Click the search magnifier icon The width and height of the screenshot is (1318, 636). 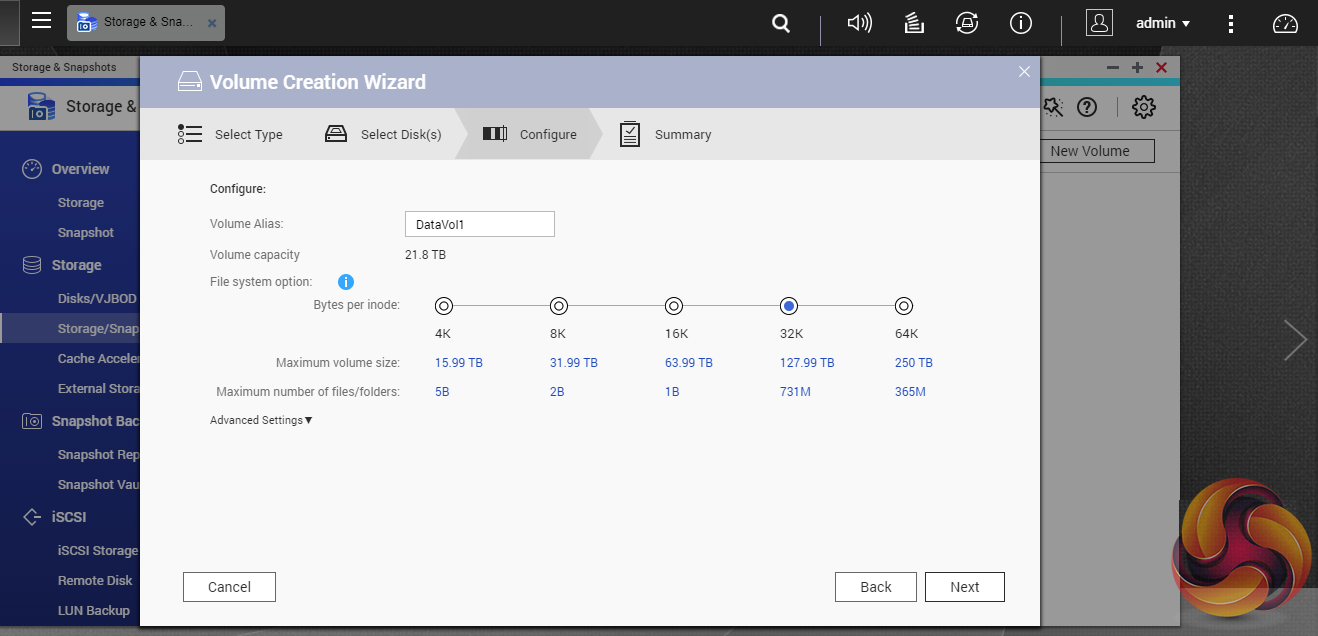[781, 23]
